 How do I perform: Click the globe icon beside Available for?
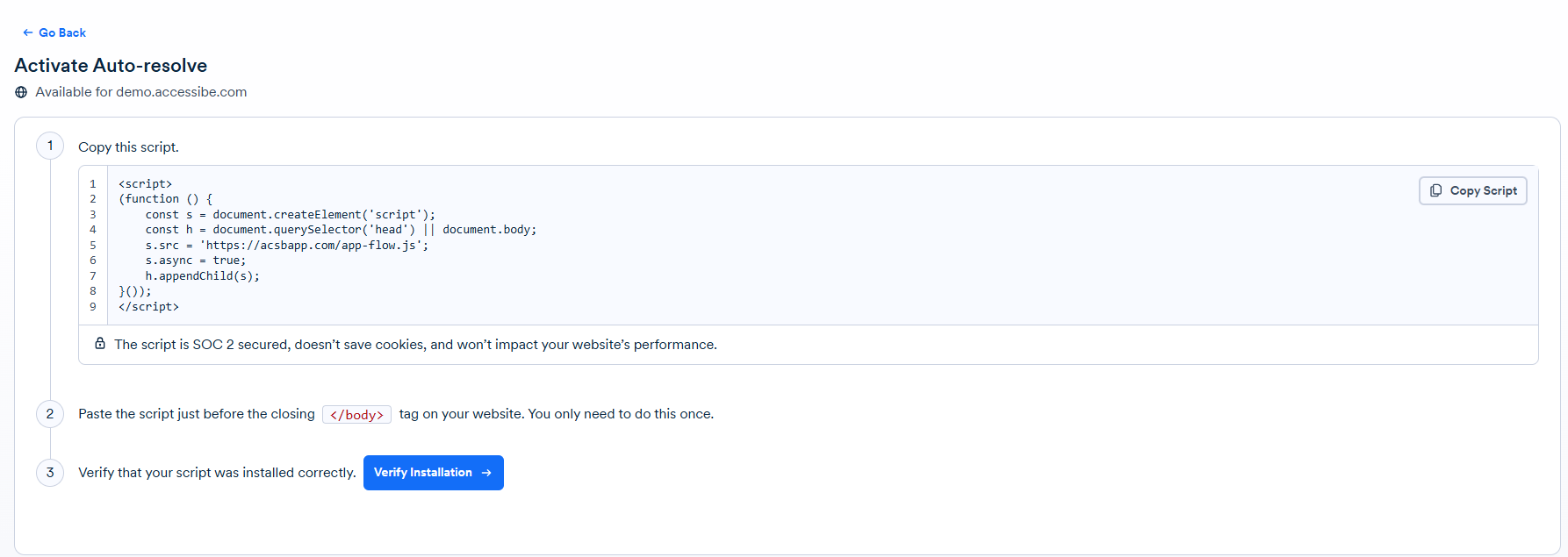pyautogui.click(x=21, y=92)
